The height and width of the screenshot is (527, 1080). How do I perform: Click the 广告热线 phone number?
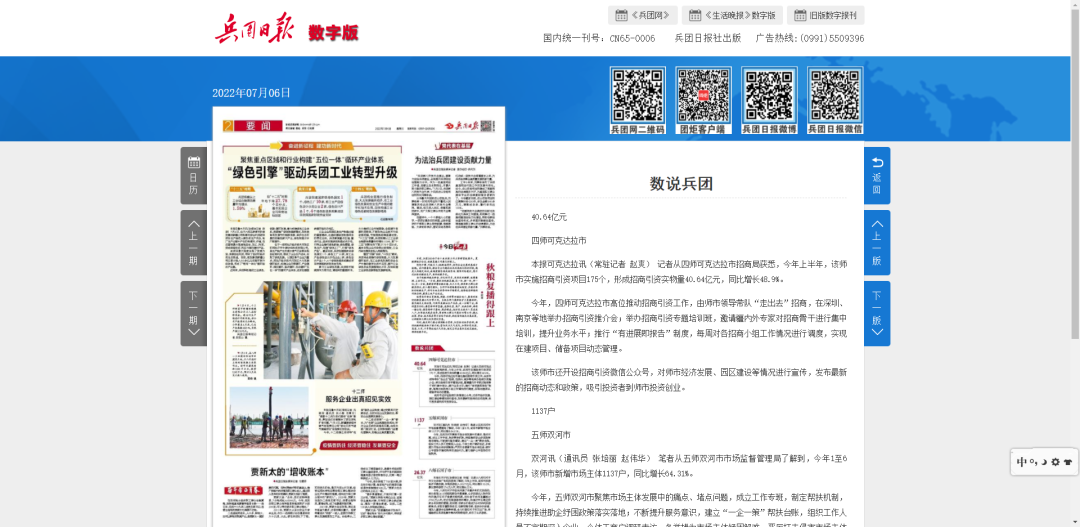click(x=810, y=39)
